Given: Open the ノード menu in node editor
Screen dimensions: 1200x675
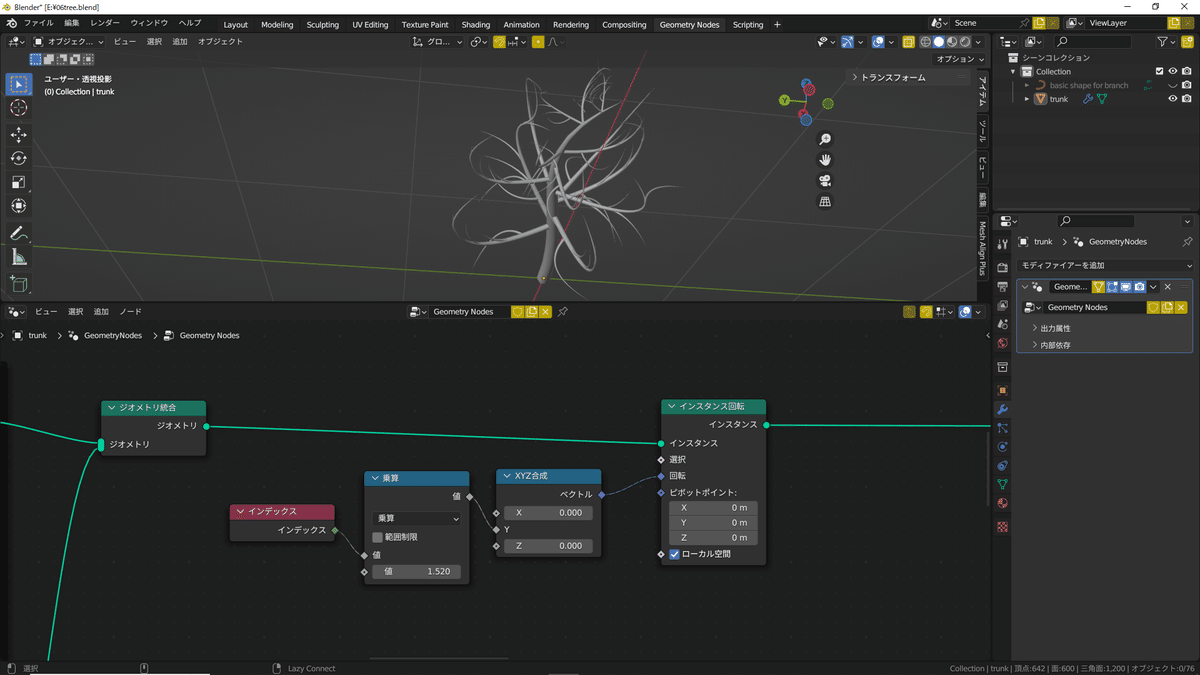Looking at the screenshot, I should (x=130, y=312).
